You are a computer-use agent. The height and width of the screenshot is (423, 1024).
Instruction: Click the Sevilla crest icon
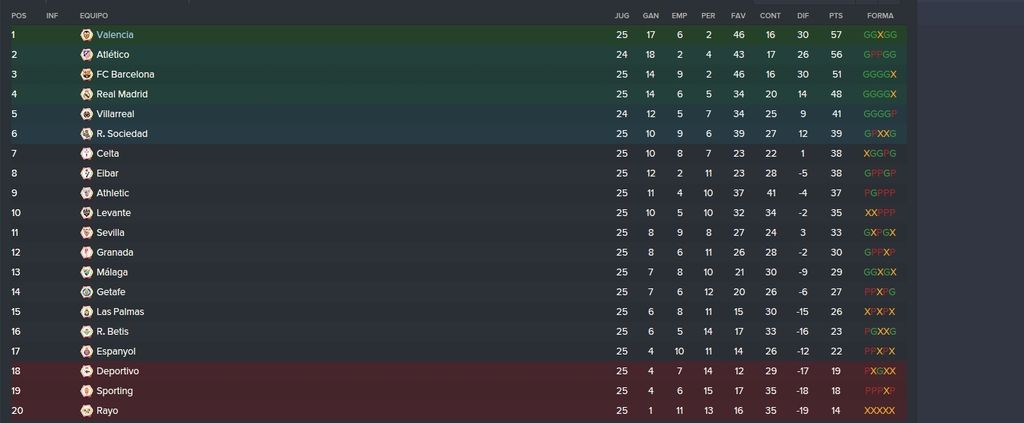(86, 232)
